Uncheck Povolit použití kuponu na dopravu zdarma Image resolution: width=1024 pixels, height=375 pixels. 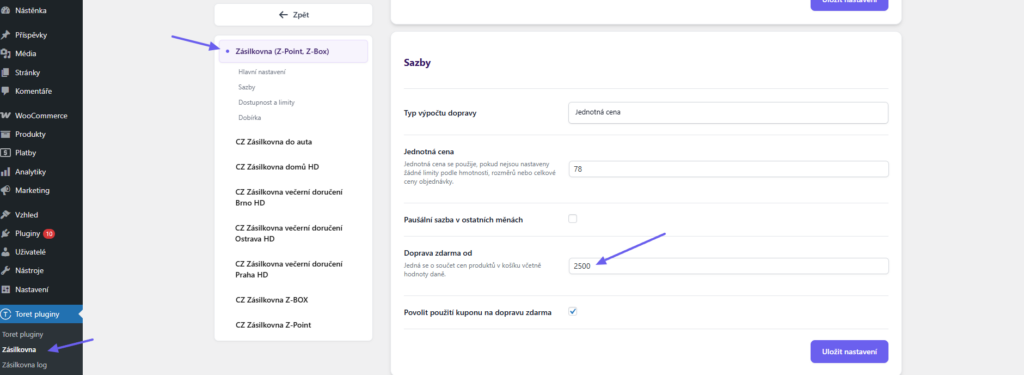(x=573, y=312)
